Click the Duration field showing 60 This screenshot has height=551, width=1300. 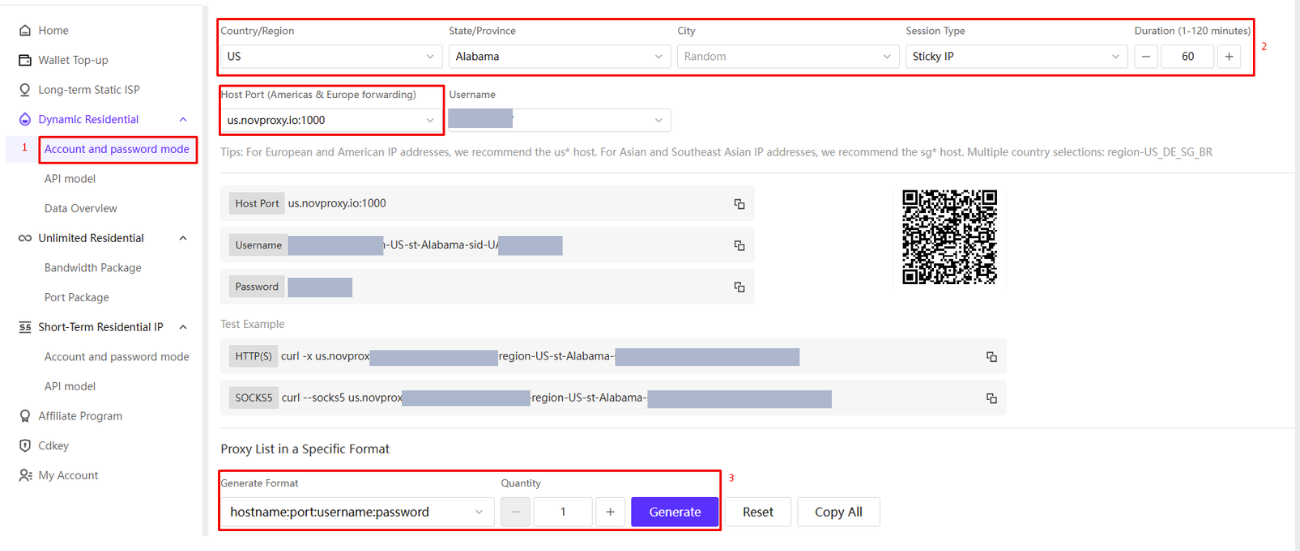click(1188, 57)
